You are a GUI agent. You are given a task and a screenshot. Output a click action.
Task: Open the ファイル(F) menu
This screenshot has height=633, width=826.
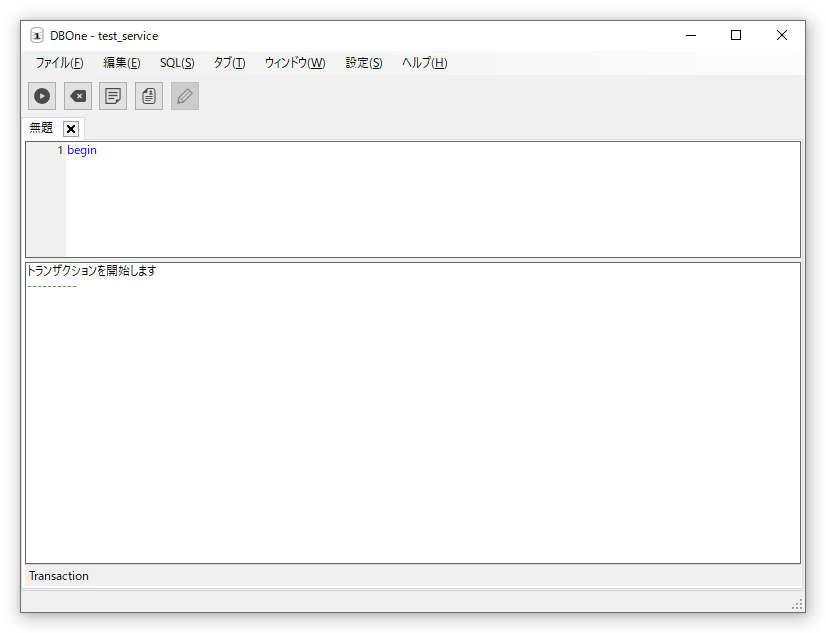pyautogui.click(x=59, y=63)
